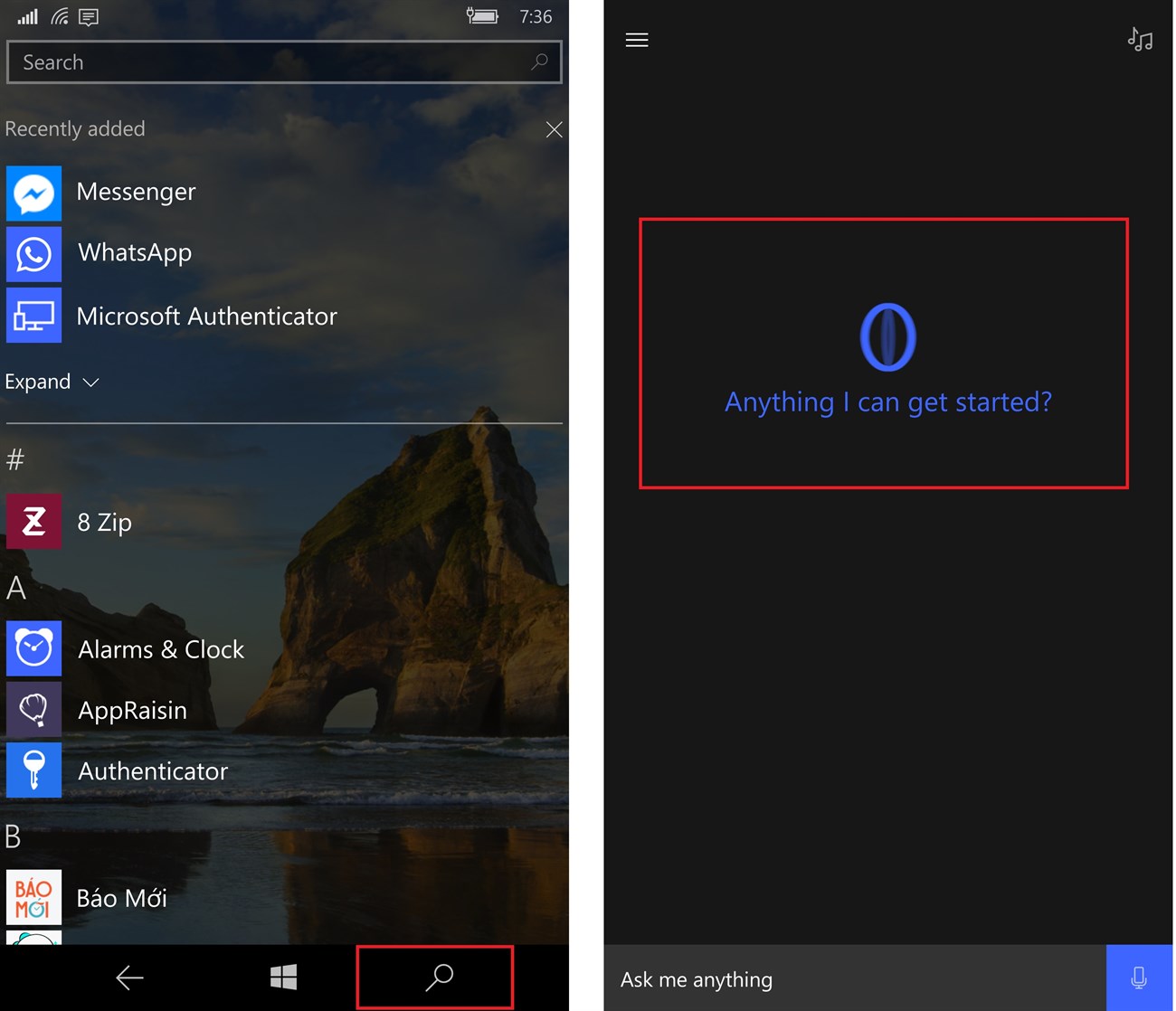1176x1011 pixels.
Task: Tap the cellular signal bars icon
Action: coord(28,16)
